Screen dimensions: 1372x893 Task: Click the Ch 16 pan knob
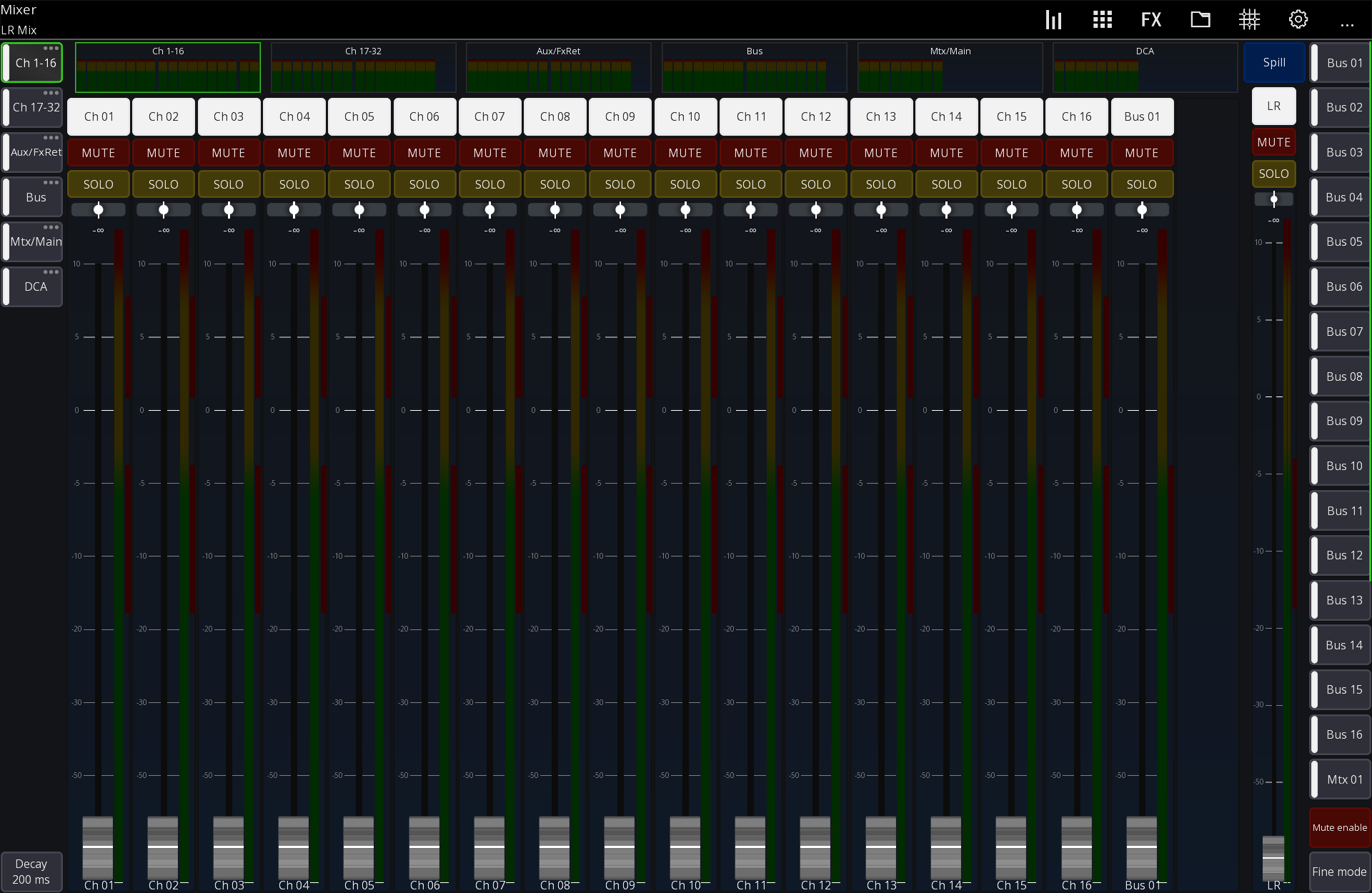1077,210
